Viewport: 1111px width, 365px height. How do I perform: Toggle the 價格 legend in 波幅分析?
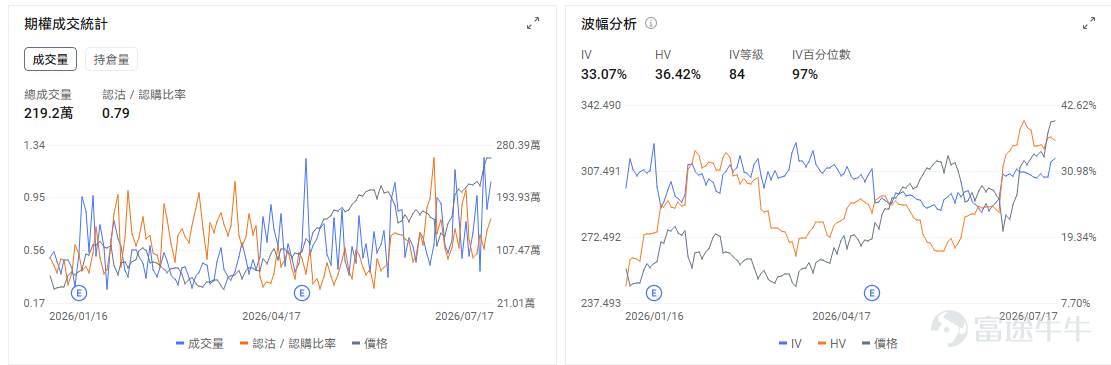point(879,344)
